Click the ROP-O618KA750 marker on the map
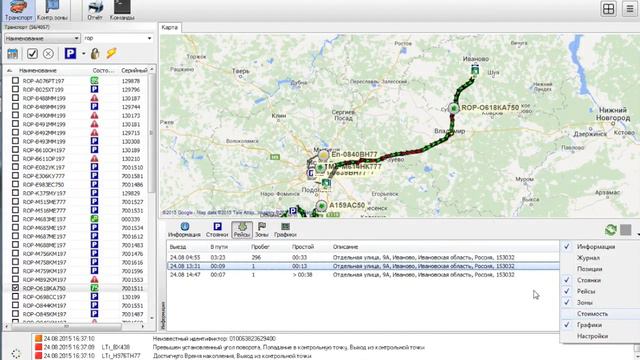This screenshot has width=640, height=360. (x=453, y=108)
